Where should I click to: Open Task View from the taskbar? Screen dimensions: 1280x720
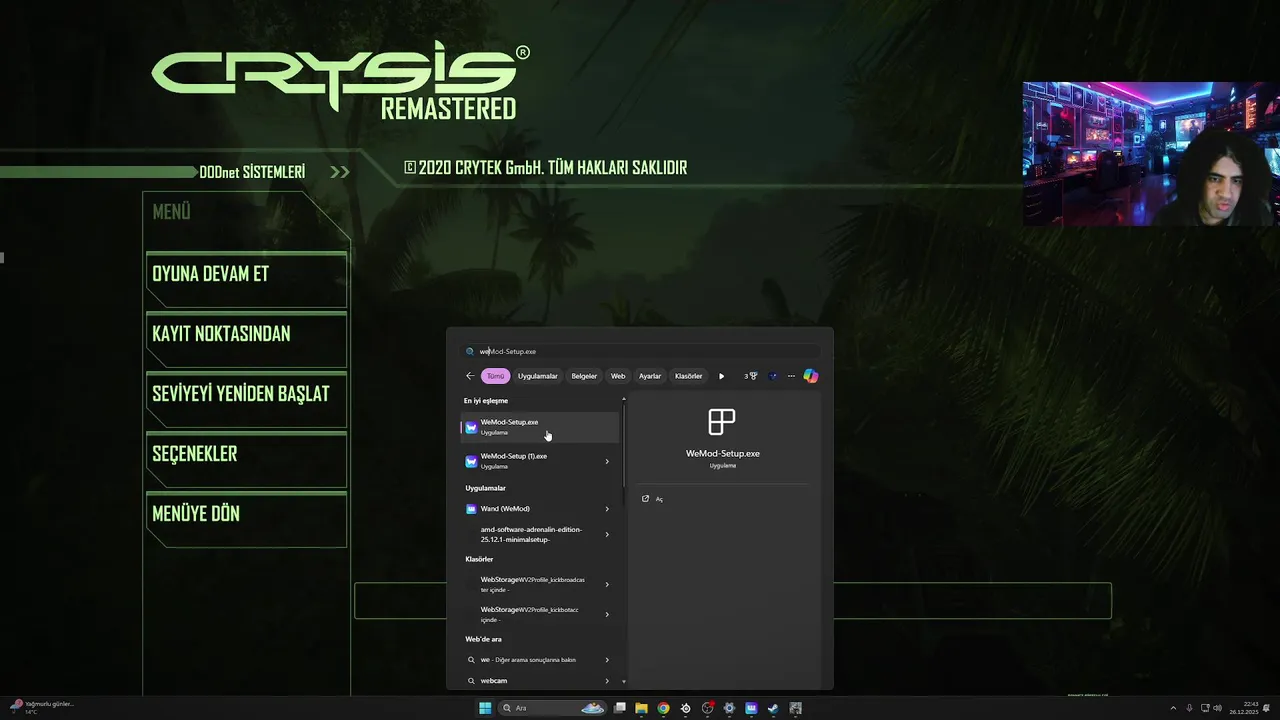click(619, 708)
